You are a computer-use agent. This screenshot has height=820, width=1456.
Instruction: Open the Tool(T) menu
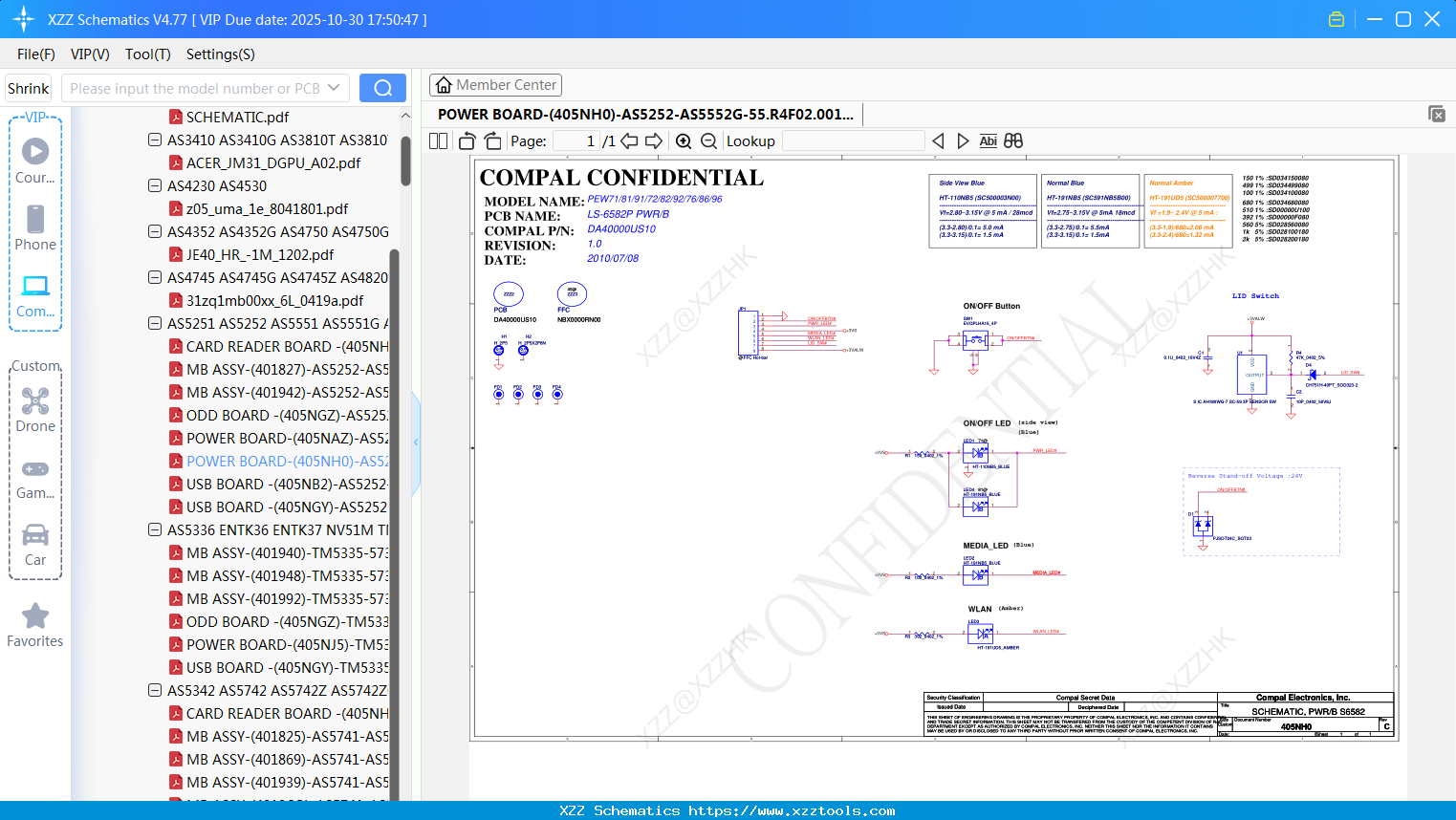148,54
